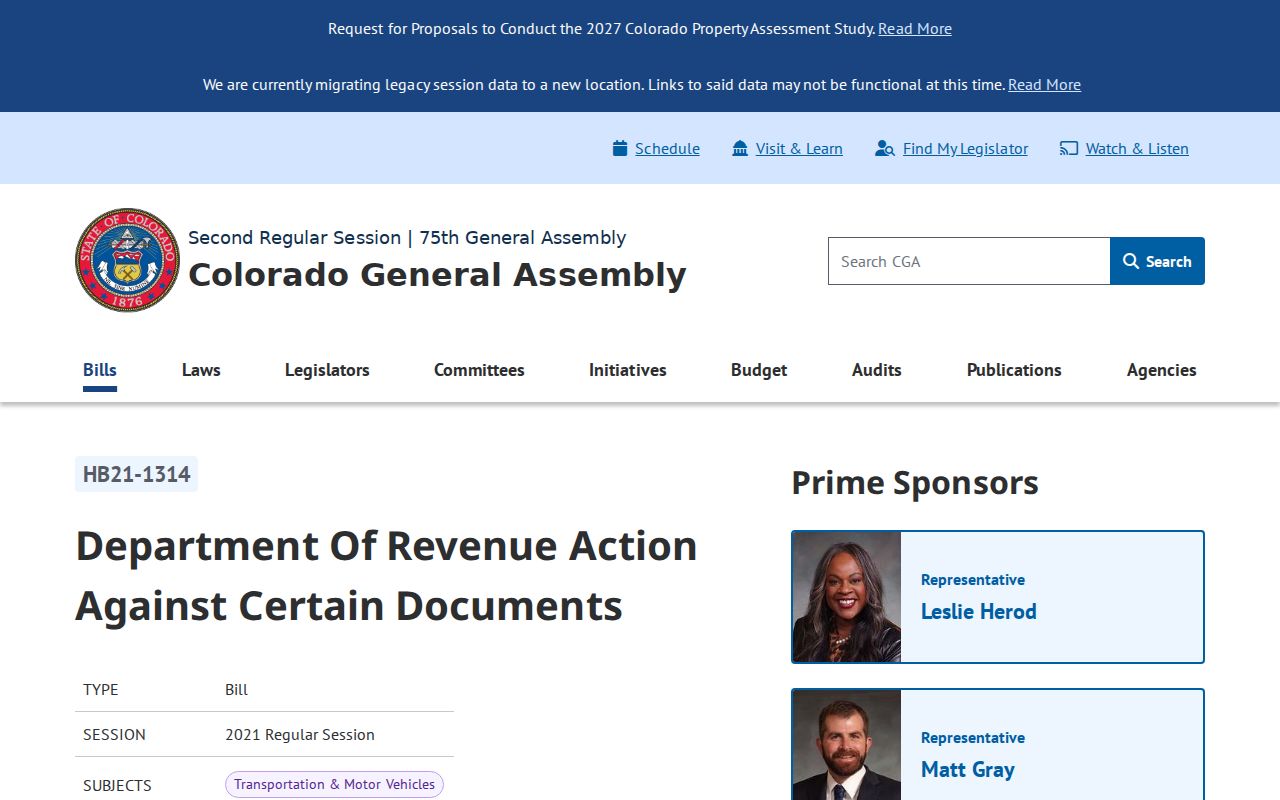Open the Agencies menu item
This screenshot has width=1280, height=800.
click(1161, 370)
